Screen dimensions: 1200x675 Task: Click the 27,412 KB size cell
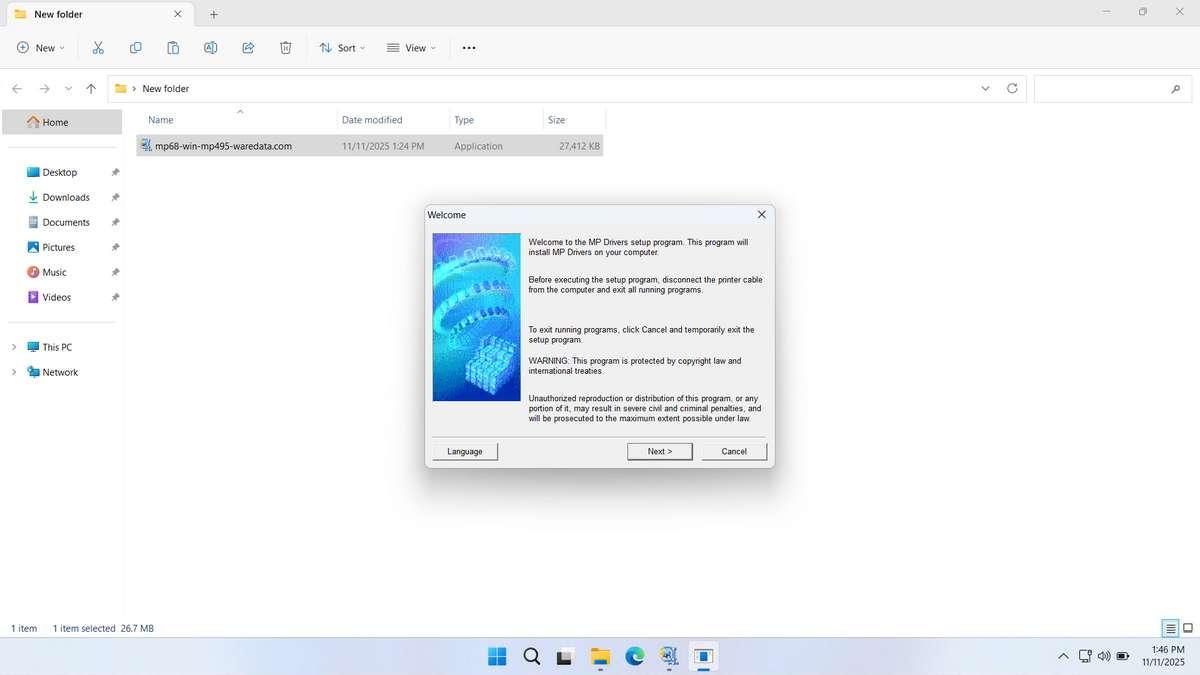579,146
